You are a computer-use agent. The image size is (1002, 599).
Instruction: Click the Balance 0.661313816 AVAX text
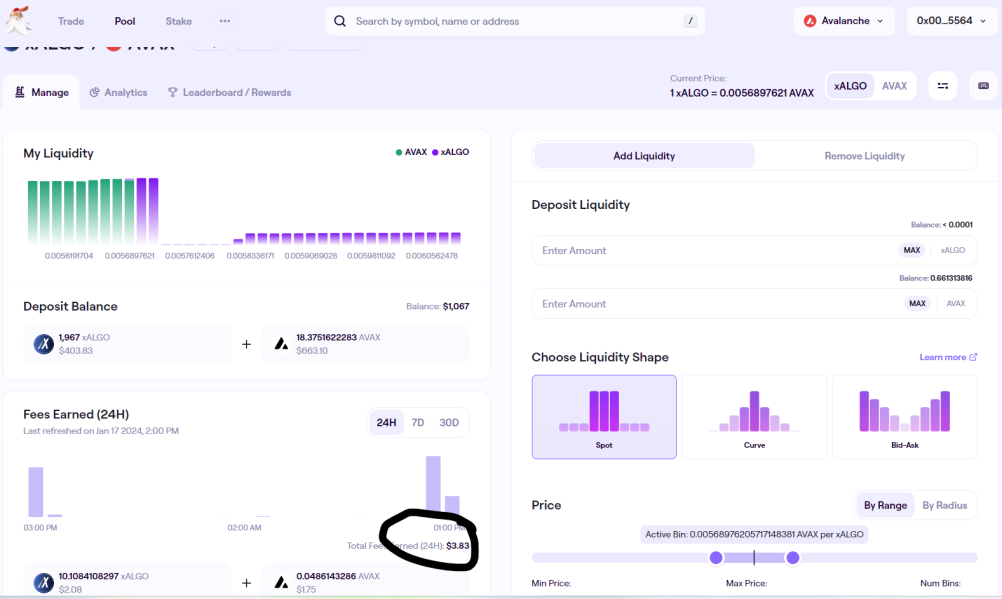click(x=936, y=278)
